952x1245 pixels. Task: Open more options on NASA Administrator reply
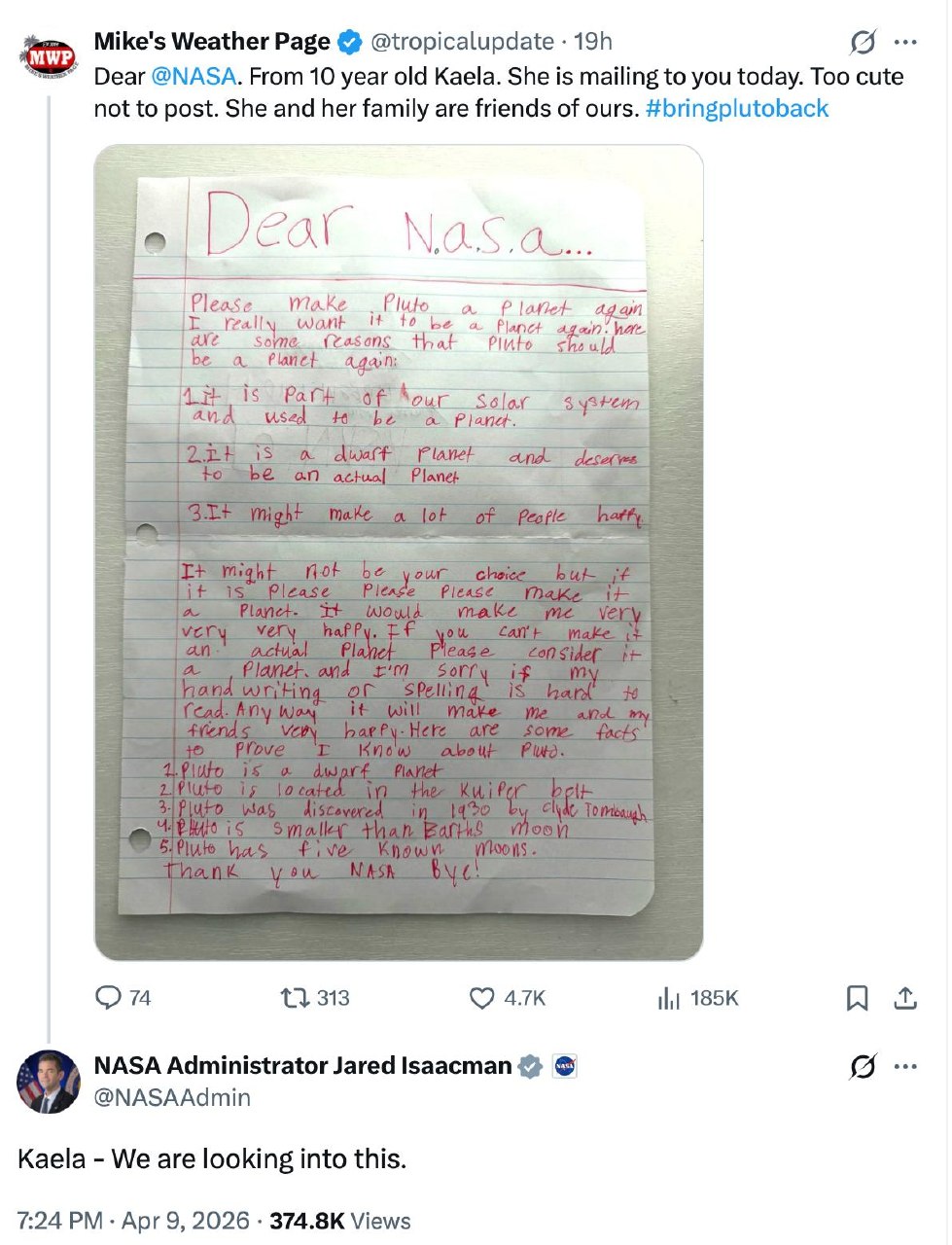905,1066
